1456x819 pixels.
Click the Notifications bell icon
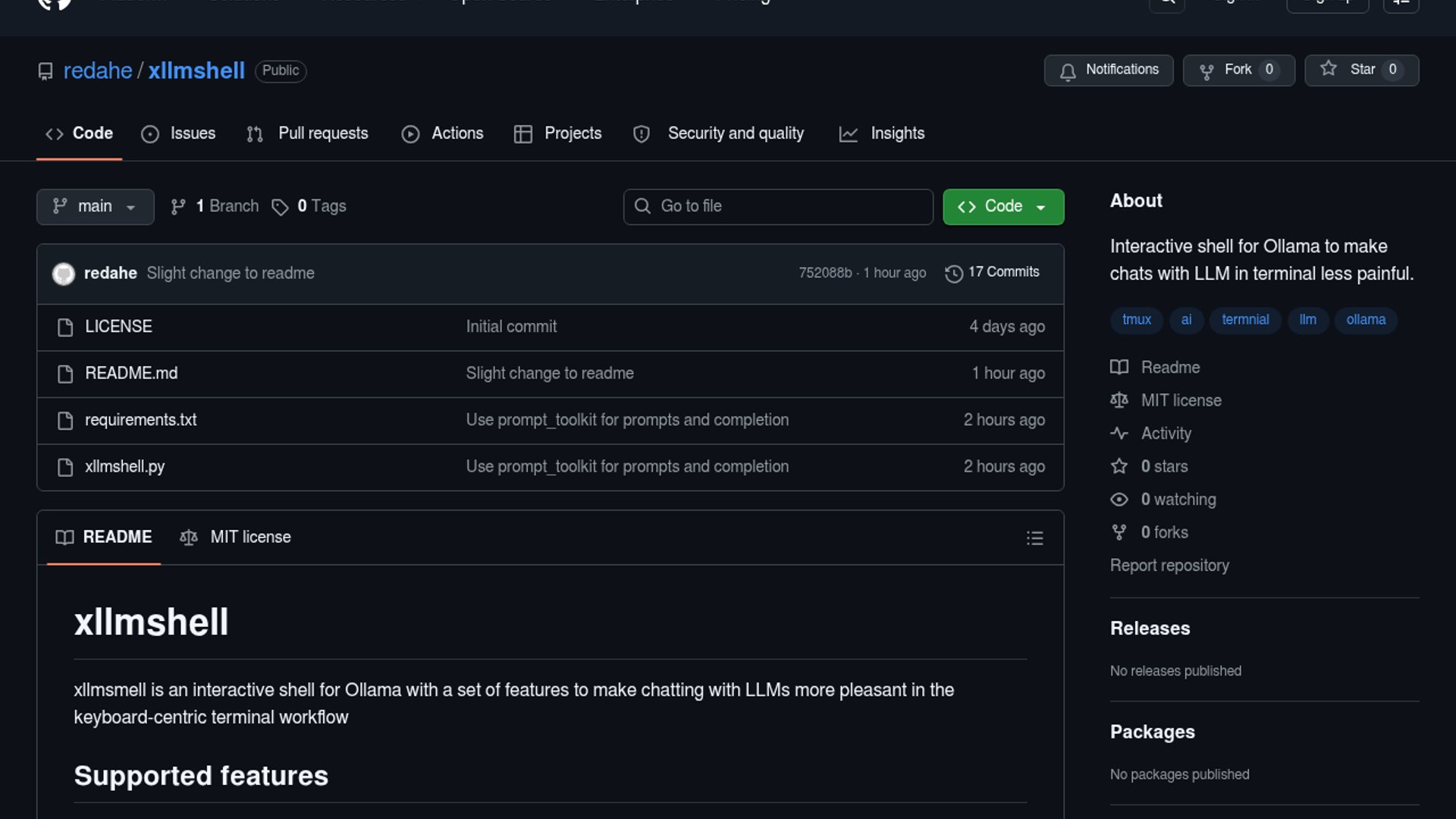1068,71
